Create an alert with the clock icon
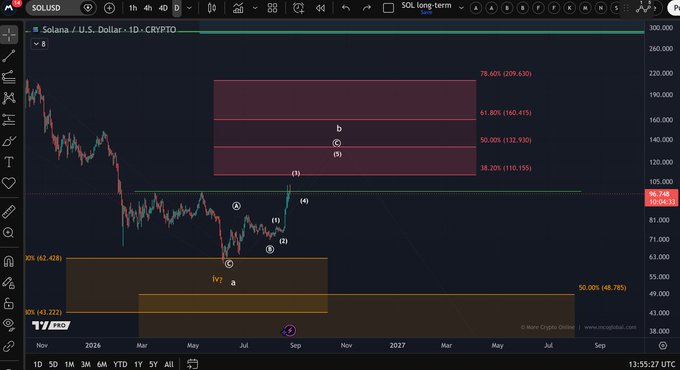Viewport: 680px width, 370px height. (298, 8)
